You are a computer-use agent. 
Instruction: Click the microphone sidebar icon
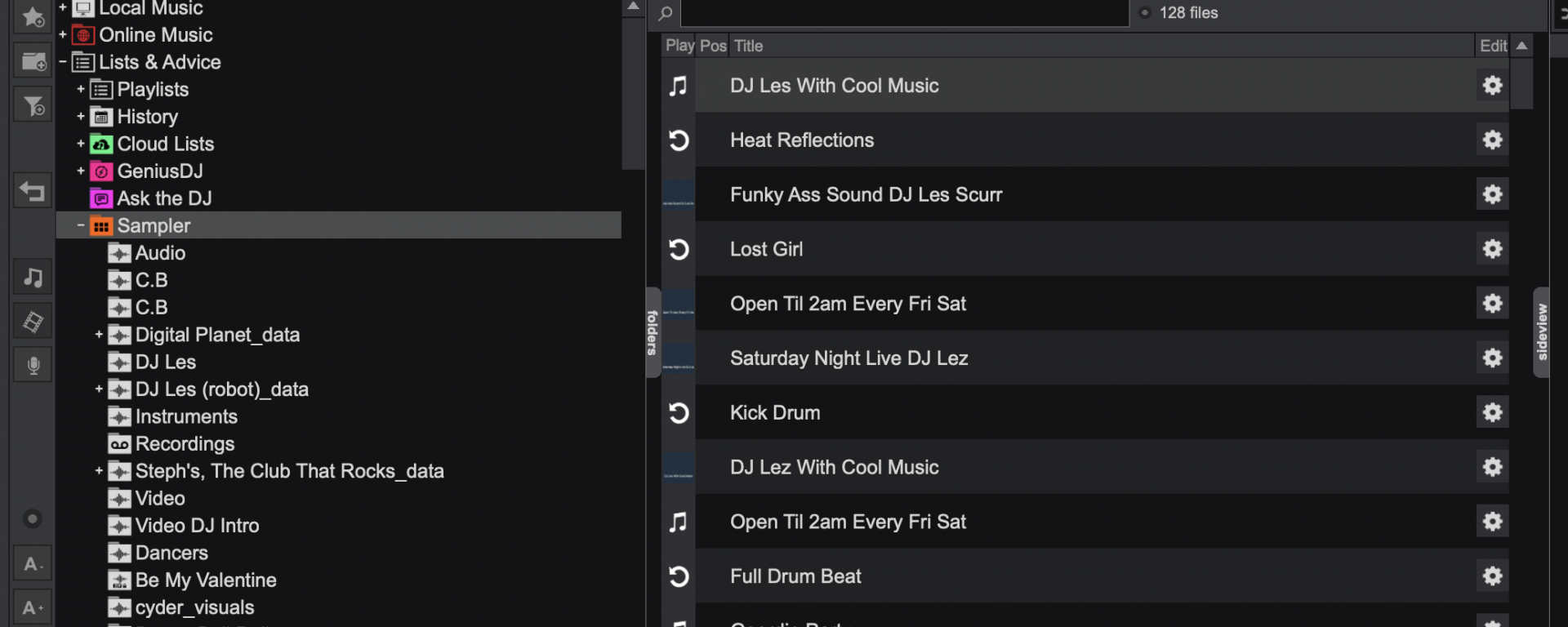(33, 365)
